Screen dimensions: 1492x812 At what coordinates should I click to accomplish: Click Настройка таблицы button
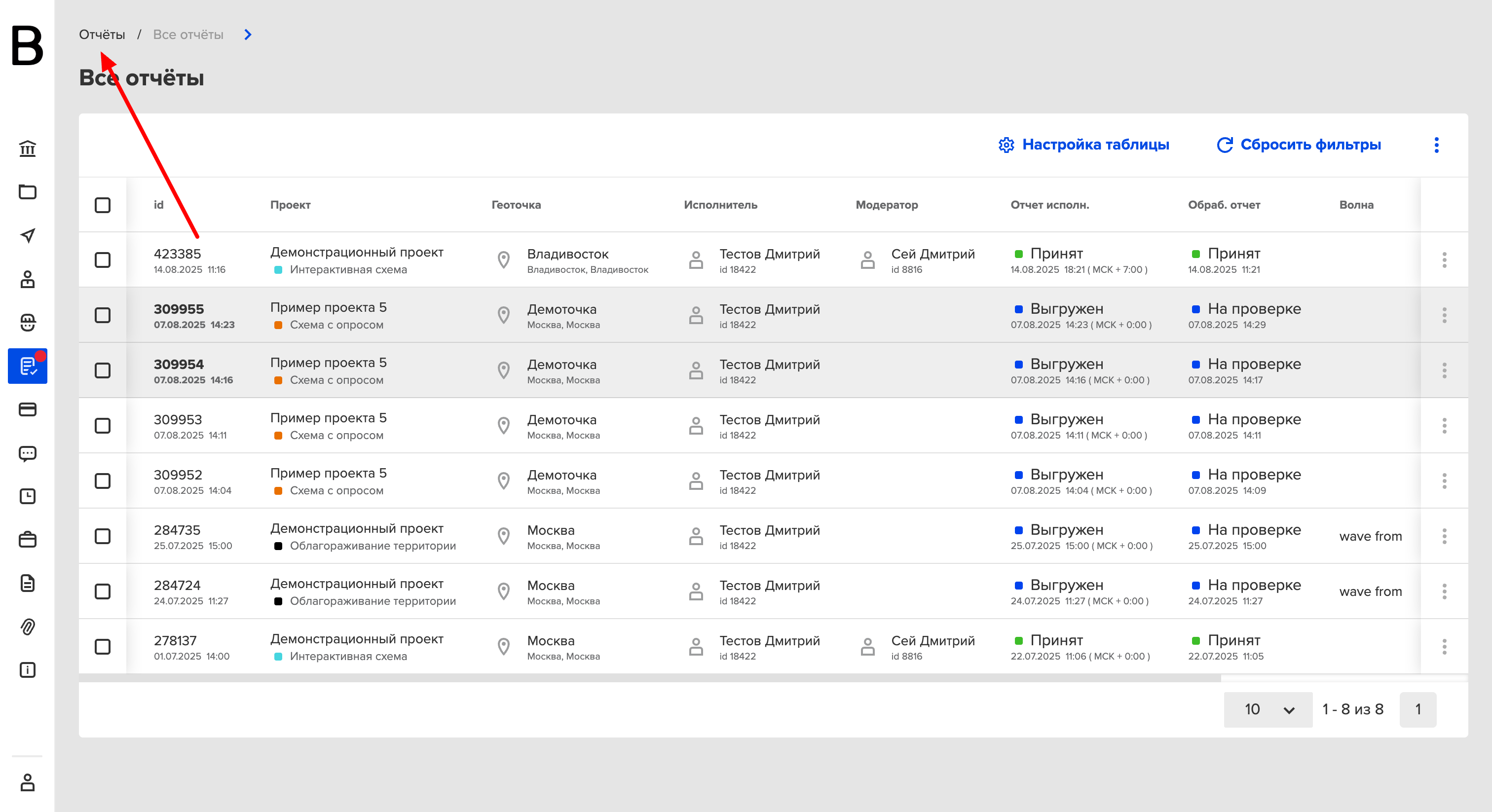click(1083, 145)
